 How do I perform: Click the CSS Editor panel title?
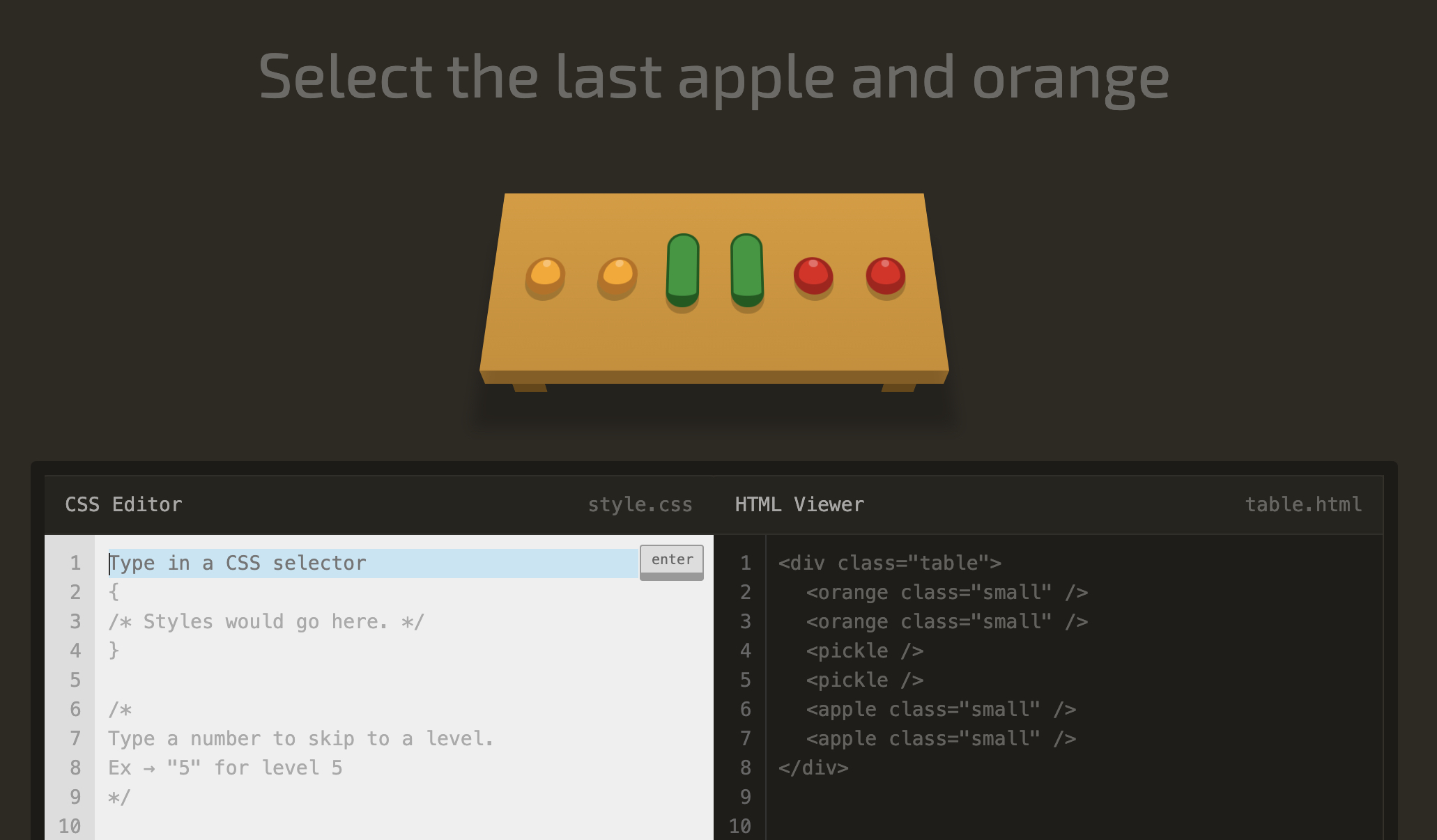123,504
